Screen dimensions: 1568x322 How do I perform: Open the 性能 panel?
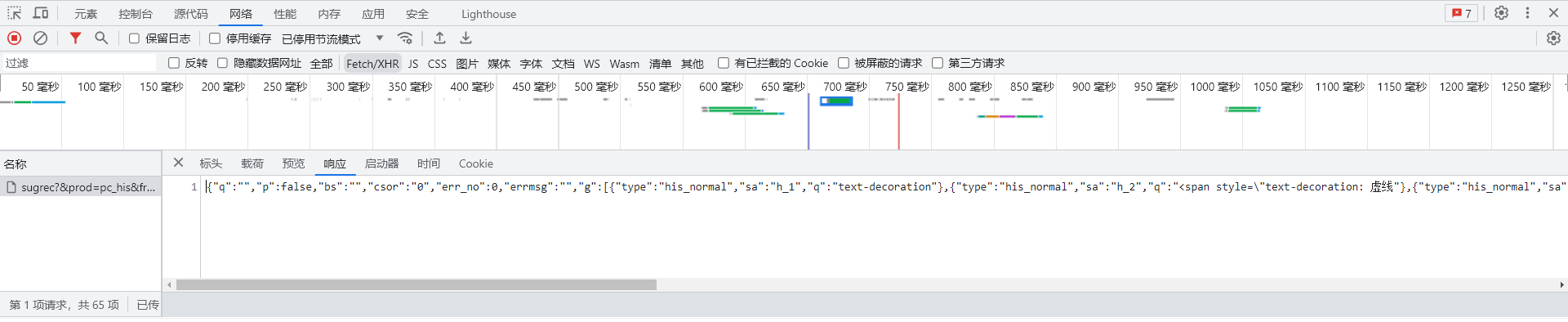285,14
